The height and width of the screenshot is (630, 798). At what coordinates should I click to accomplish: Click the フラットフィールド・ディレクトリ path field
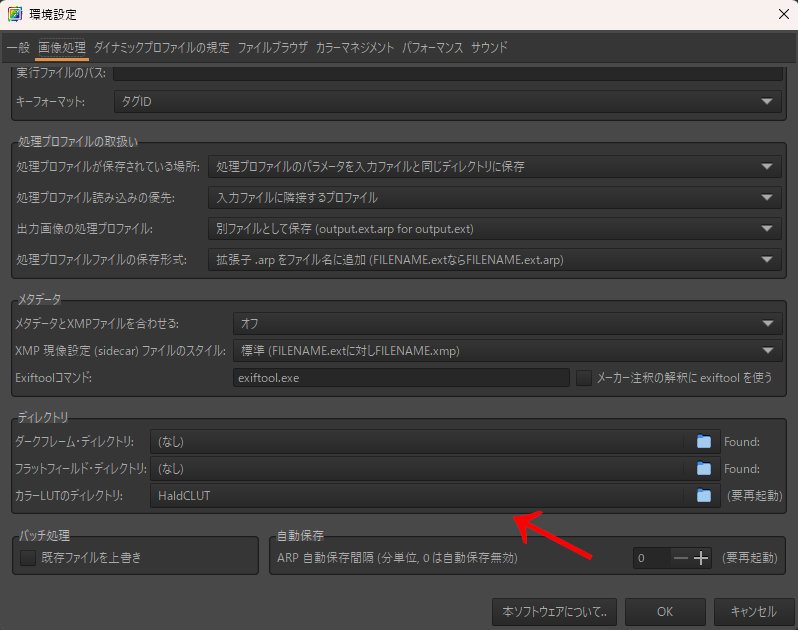(417, 468)
